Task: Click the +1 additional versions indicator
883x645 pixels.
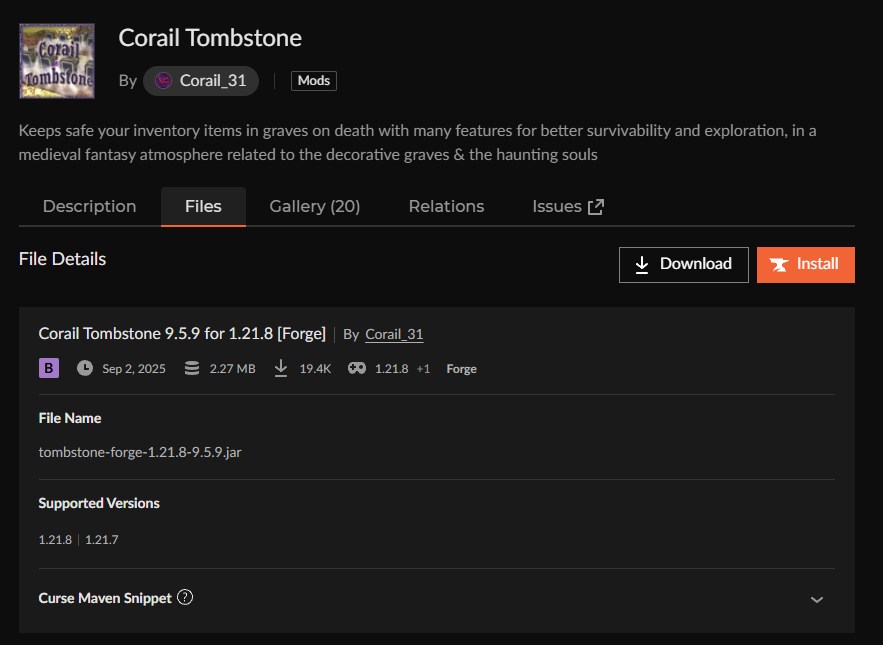Action: coord(423,369)
